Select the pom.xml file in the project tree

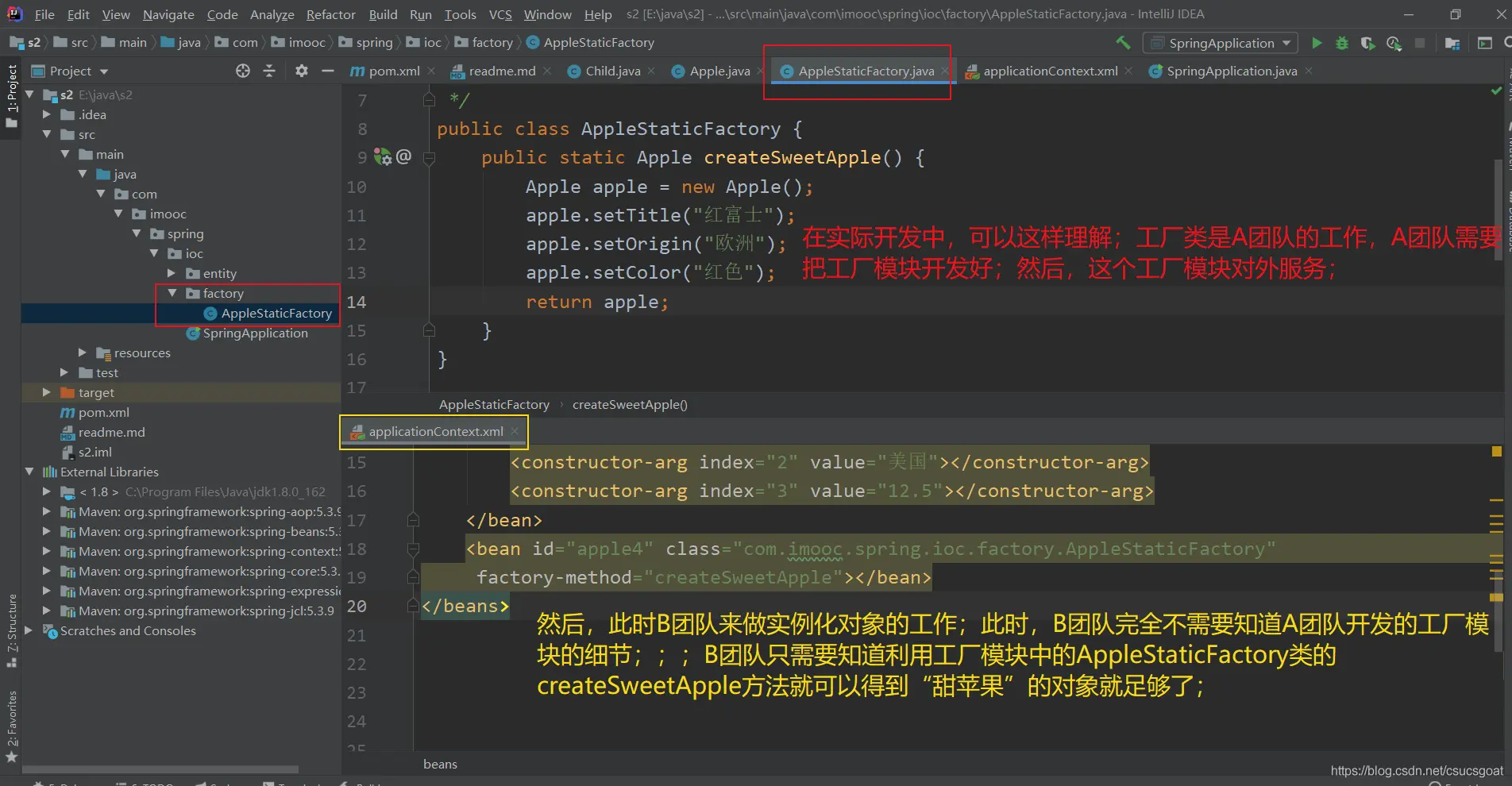(x=103, y=412)
